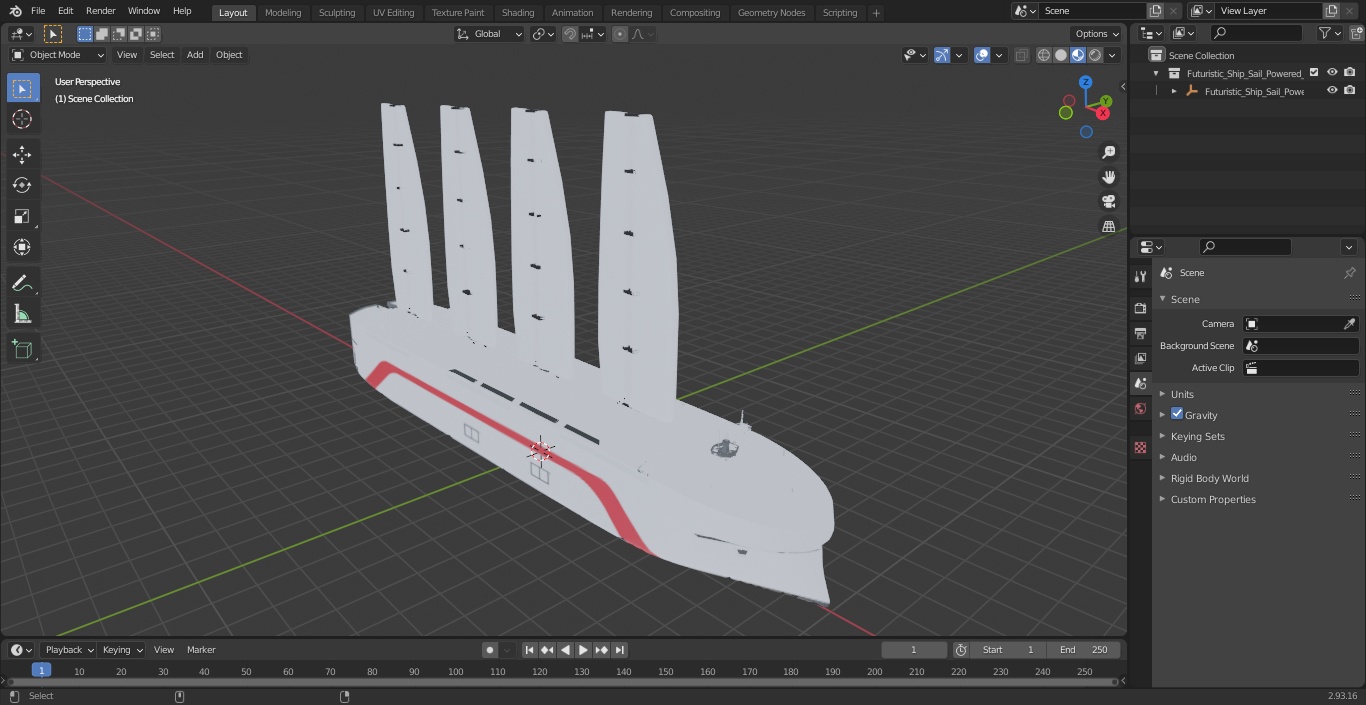Click the Z axis on navigation gizmo
Viewport: 1366px width, 705px height.
tap(1086, 82)
